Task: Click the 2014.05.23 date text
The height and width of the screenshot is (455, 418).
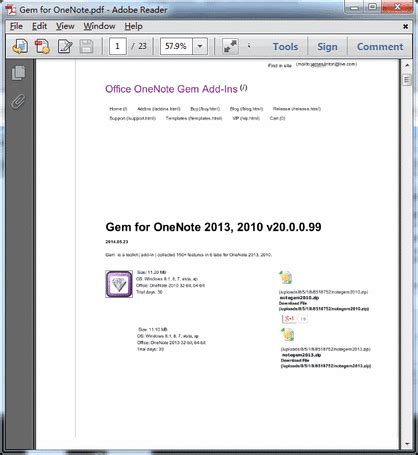Action: [117, 242]
